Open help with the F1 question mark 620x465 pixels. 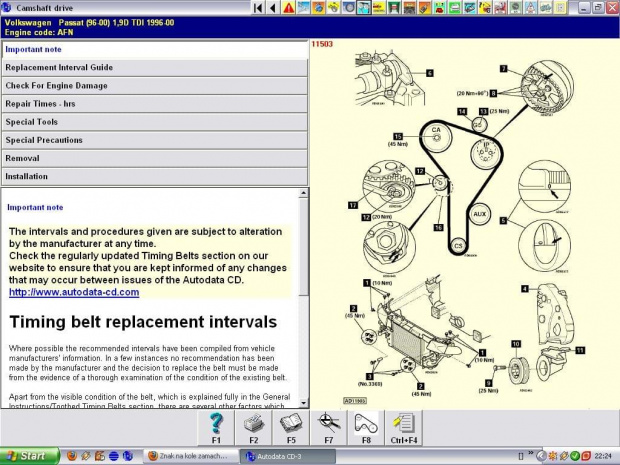point(216,428)
